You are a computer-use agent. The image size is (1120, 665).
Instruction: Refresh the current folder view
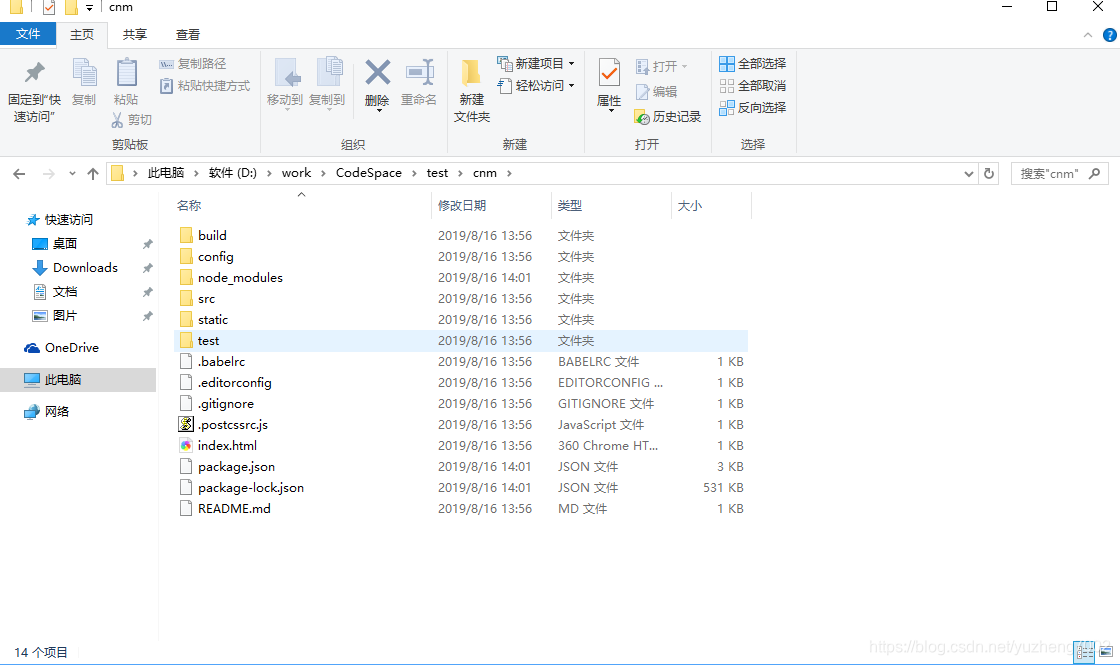click(989, 174)
